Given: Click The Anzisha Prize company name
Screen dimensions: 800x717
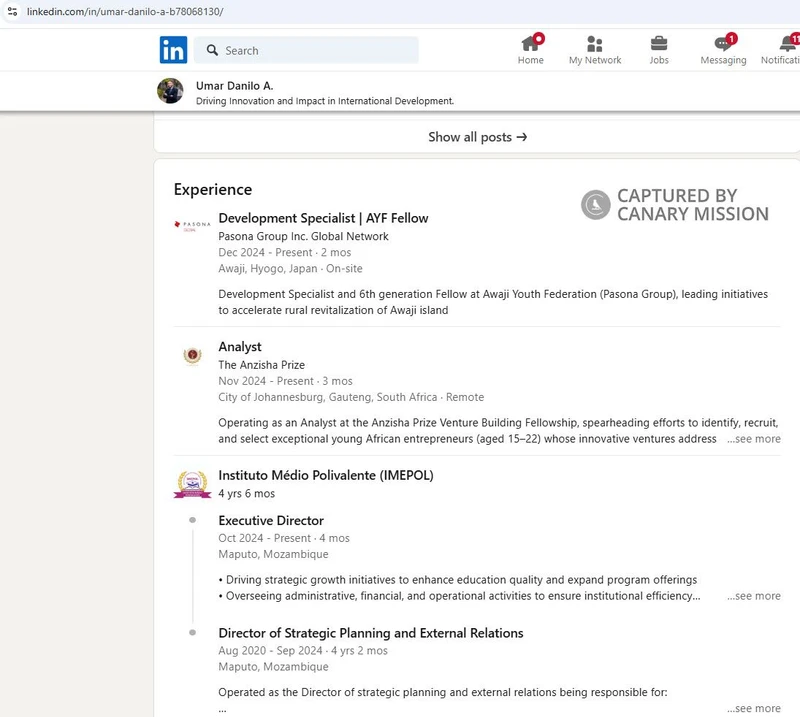Looking at the screenshot, I should click(x=261, y=365).
